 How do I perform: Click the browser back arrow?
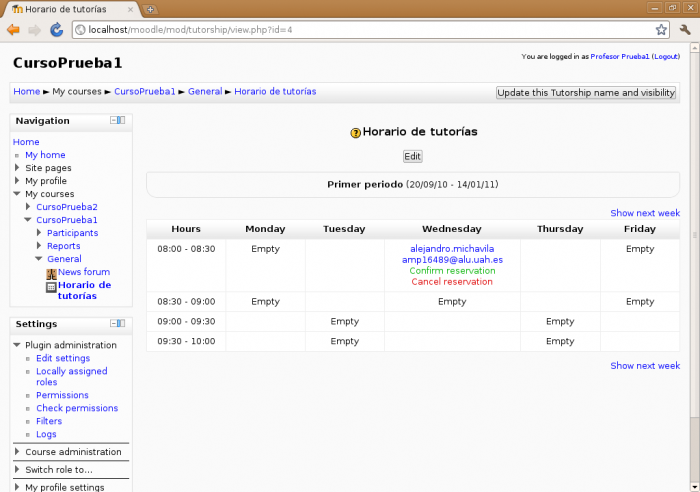tap(13, 30)
